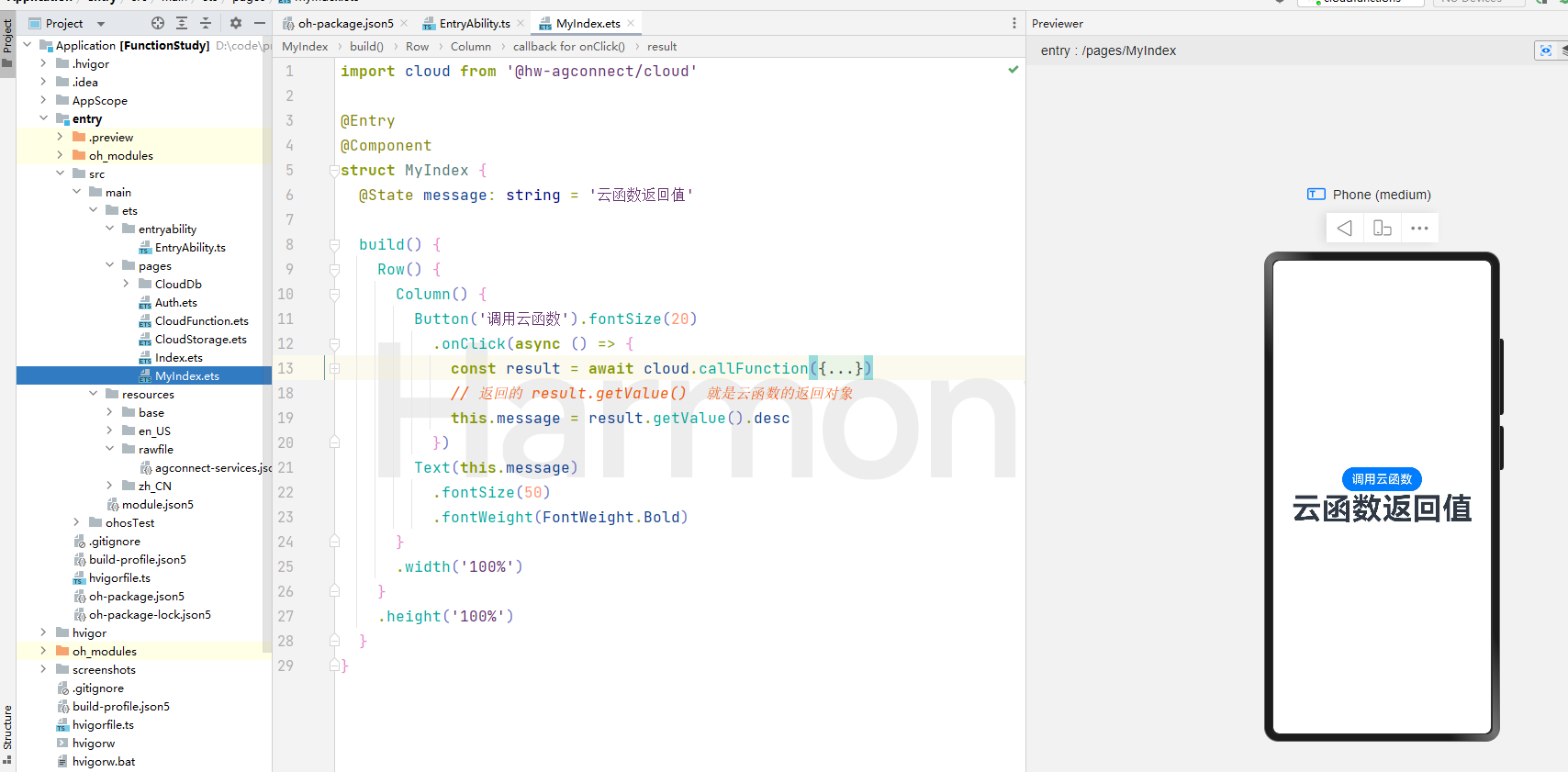
Task: Select the screenshots folder
Action: [104, 669]
